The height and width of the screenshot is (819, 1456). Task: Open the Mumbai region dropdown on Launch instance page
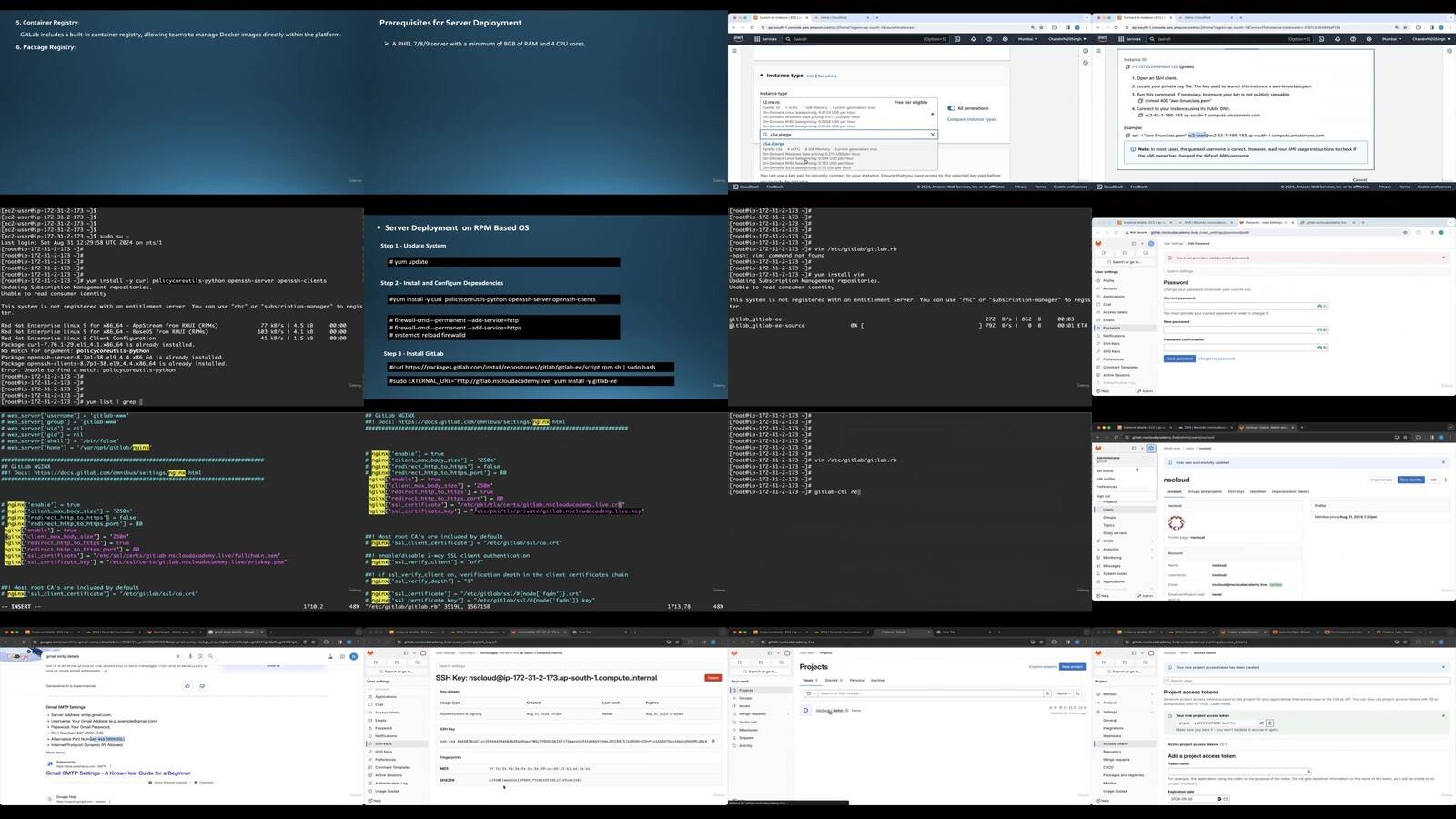coord(1027,39)
